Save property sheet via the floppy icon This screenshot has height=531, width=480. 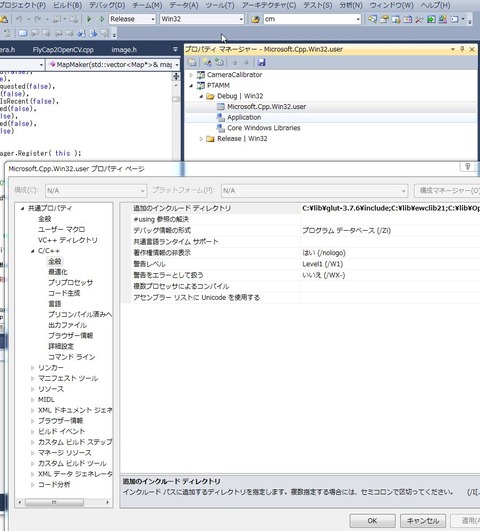click(261, 62)
